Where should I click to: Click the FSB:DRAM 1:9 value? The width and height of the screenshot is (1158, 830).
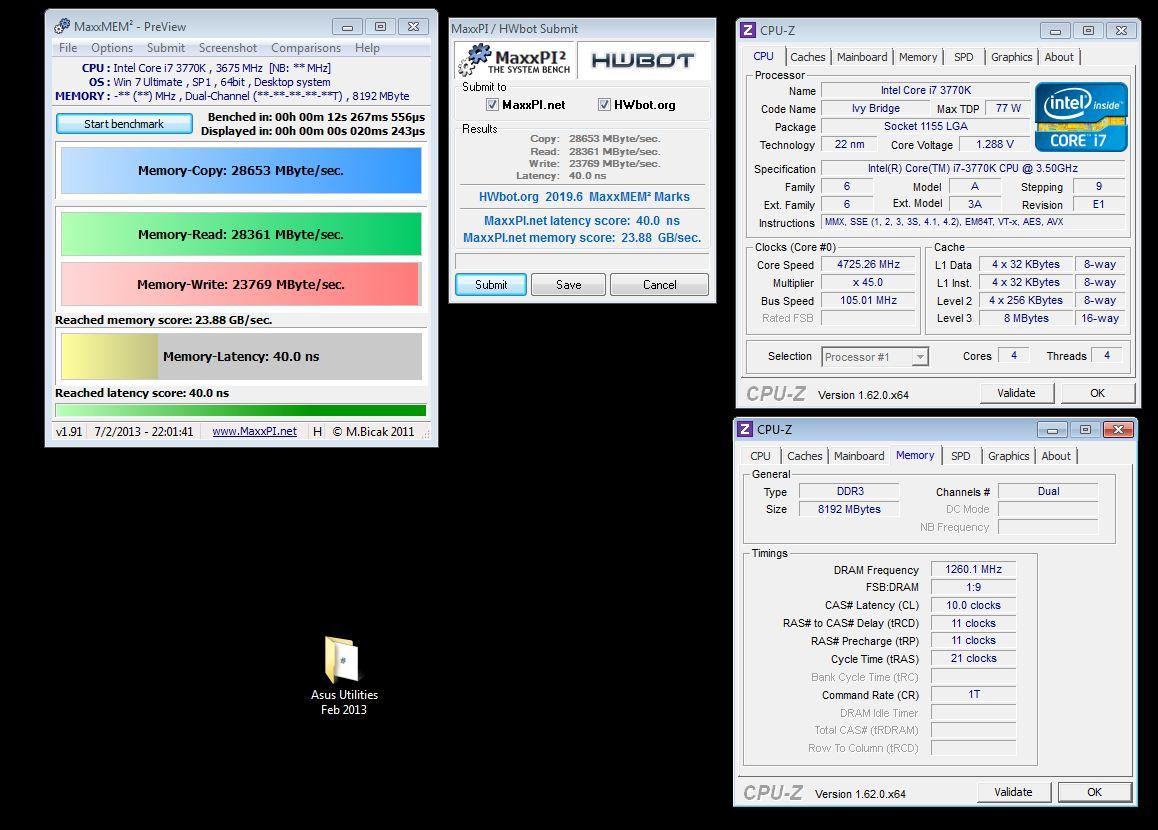973,588
